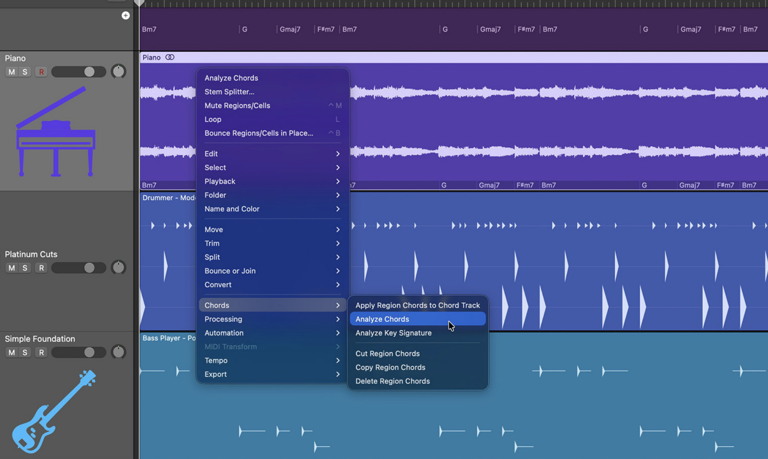Select the Piano track name label
Viewport: 768px width, 459px height.
(15, 58)
